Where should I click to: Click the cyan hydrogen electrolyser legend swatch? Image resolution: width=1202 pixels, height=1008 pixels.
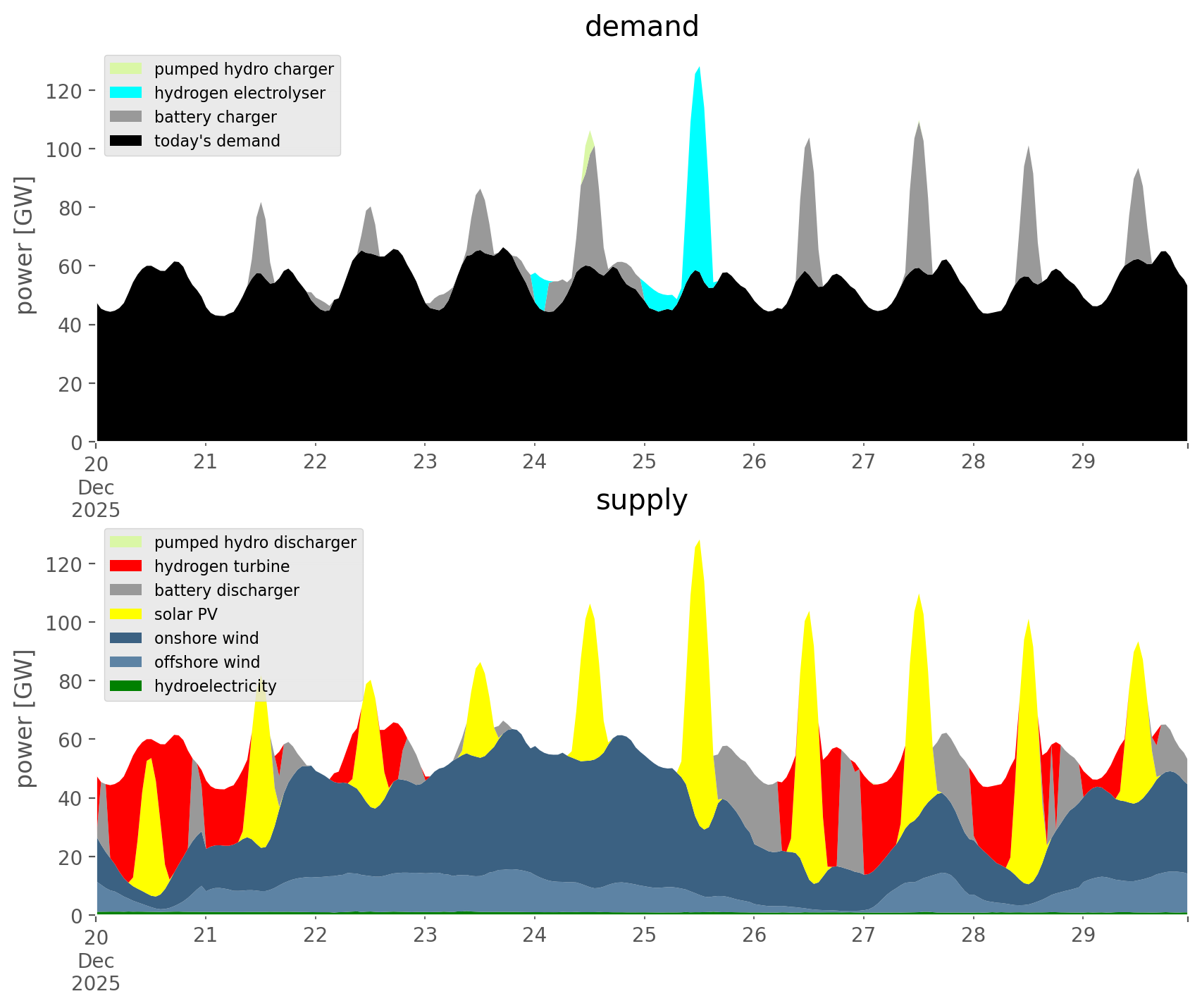pyautogui.click(x=126, y=93)
